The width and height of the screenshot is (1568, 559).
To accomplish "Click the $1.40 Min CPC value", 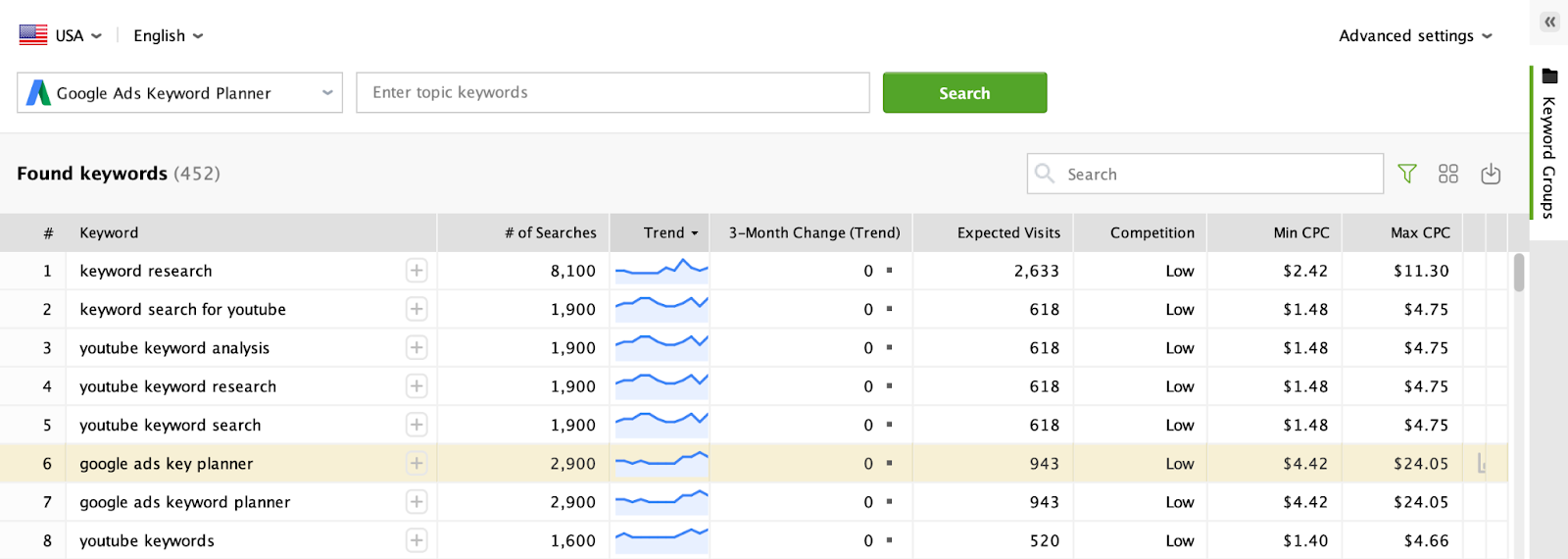I will 1305,540.
